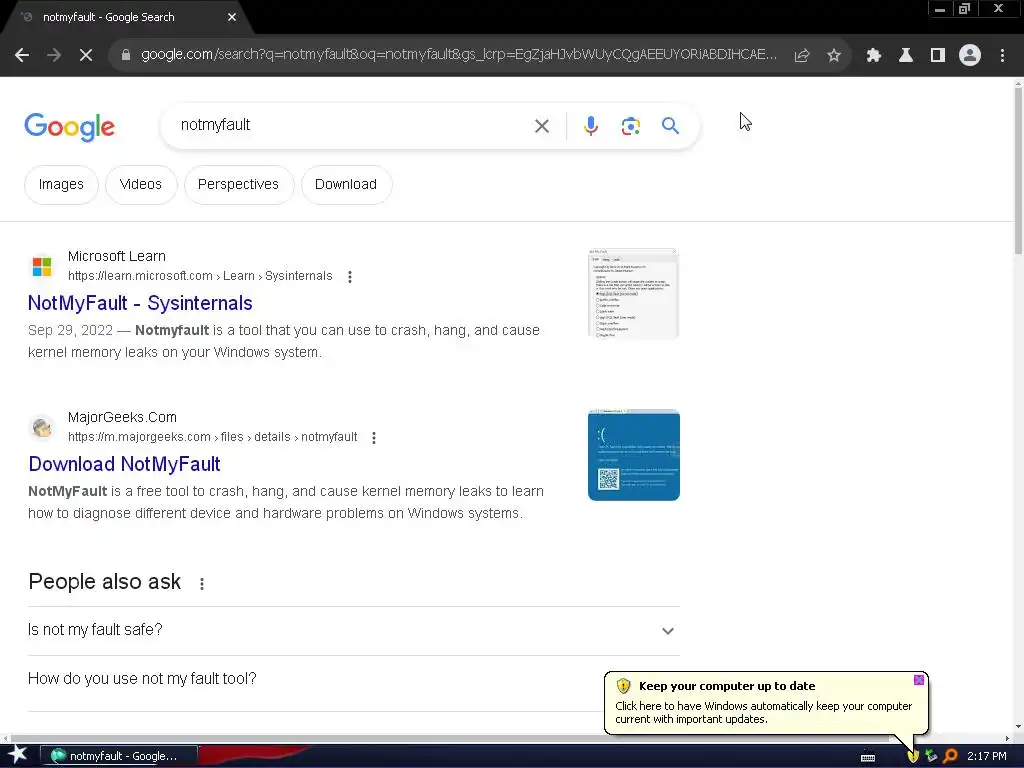This screenshot has height=768, width=1024.
Task: Click the Windows Update shield tray icon
Action: pos(913,756)
